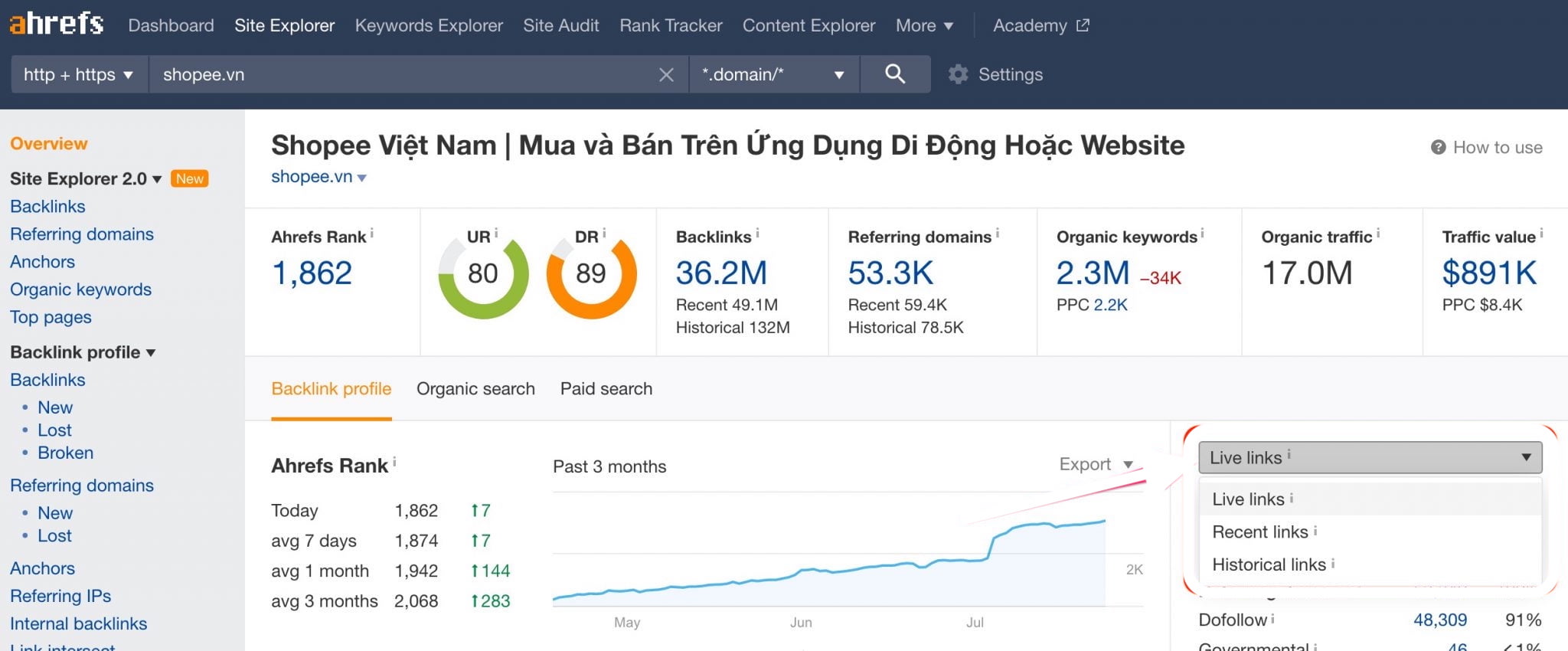The height and width of the screenshot is (651, 1568).
Task: Click the How to use help icon
Action: click(1438, 147)
